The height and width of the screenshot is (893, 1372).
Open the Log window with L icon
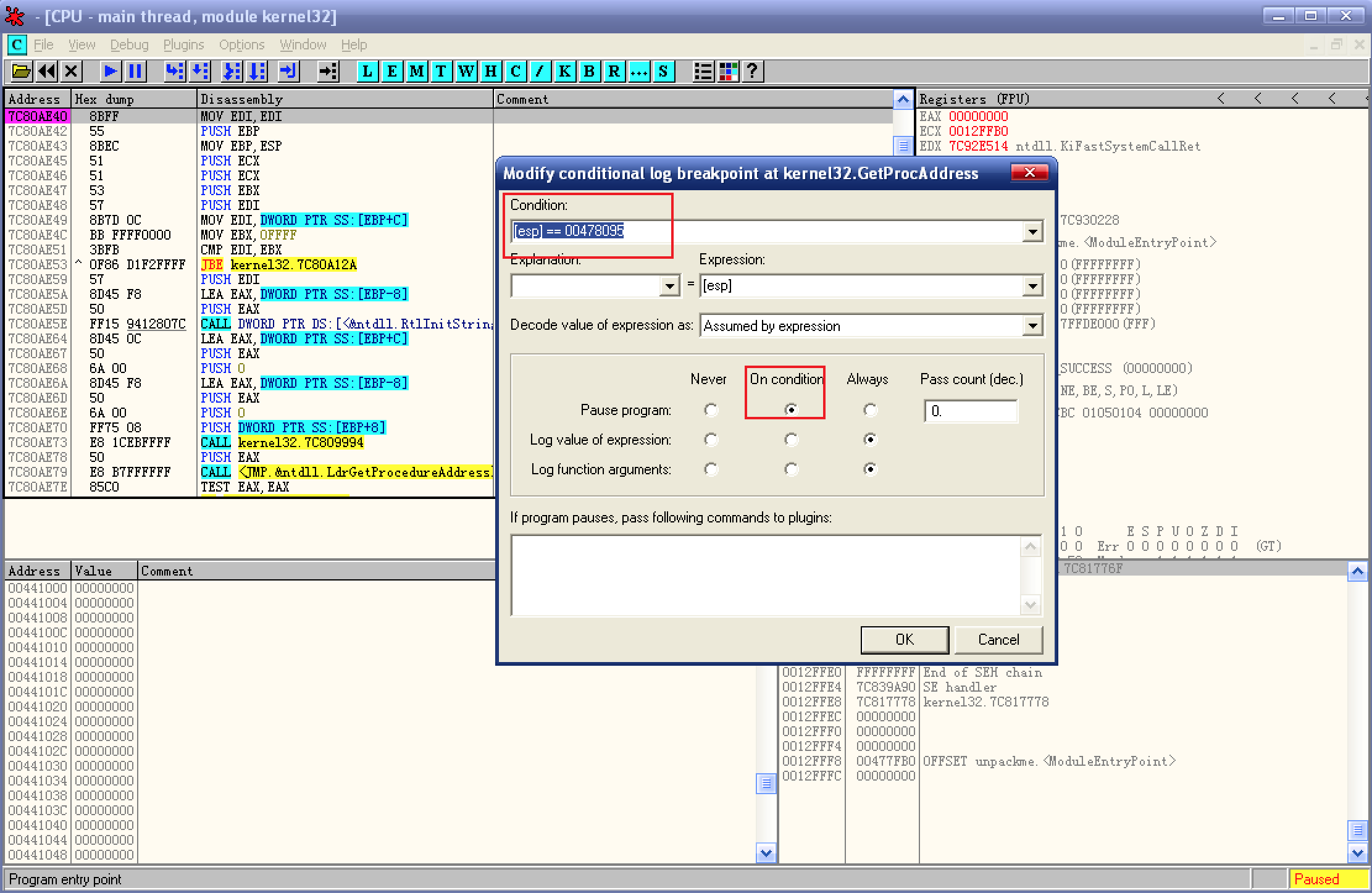tap(367, 72)
